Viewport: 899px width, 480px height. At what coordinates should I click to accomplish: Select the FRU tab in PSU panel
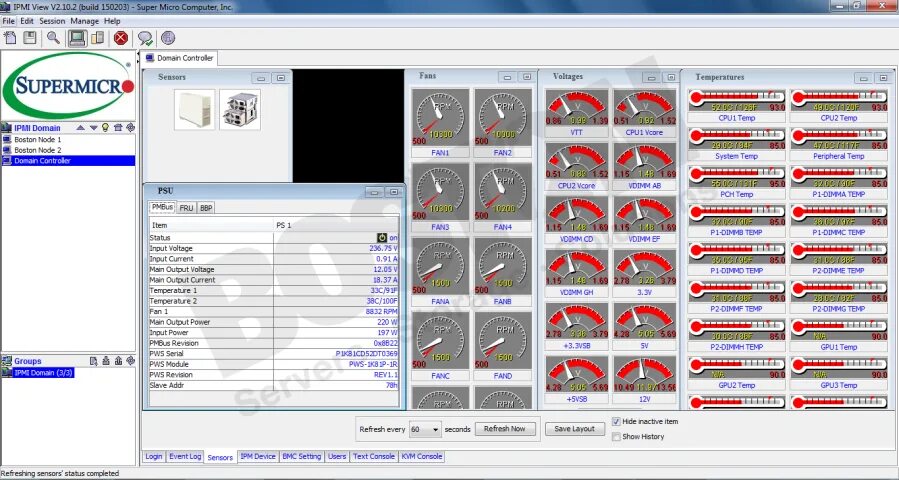point(186,208)
